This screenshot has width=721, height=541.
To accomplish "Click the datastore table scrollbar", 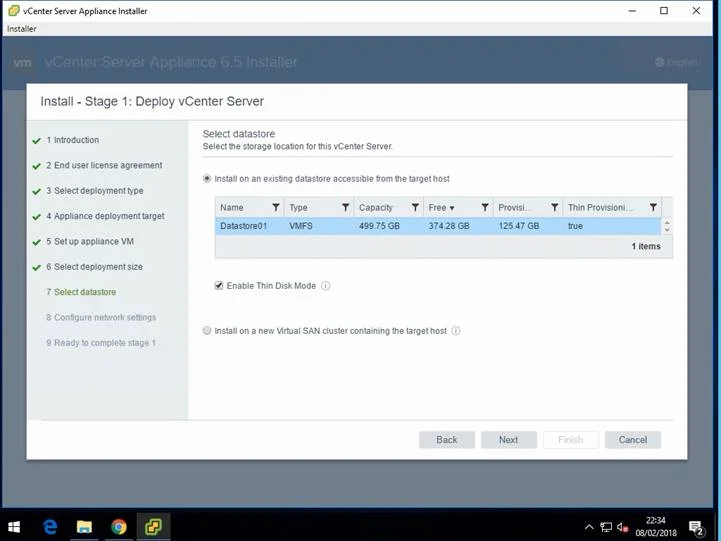I will [667, 225].
